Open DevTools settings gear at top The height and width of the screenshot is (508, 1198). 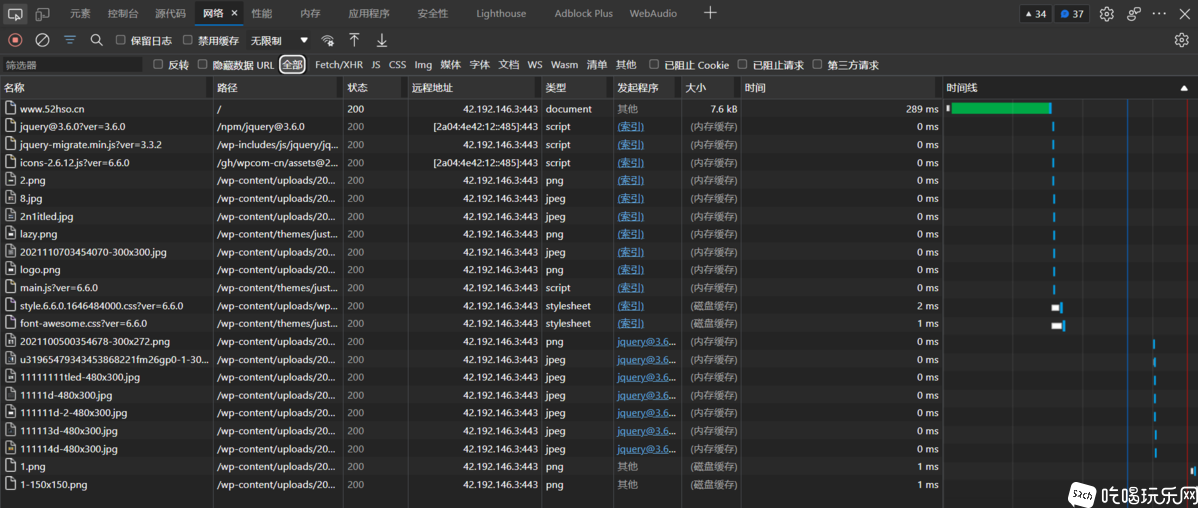1106,14
